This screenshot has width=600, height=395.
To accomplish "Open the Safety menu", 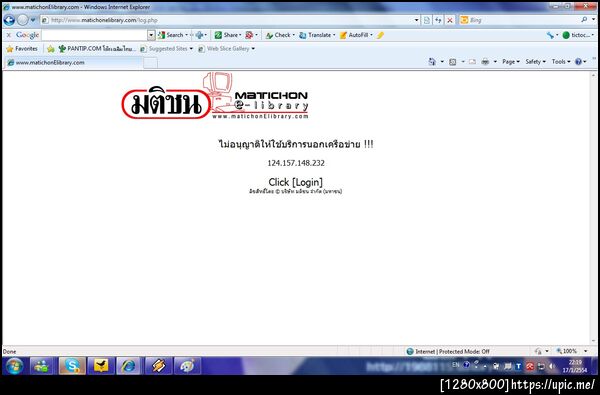I will click(x=535, y=62).
